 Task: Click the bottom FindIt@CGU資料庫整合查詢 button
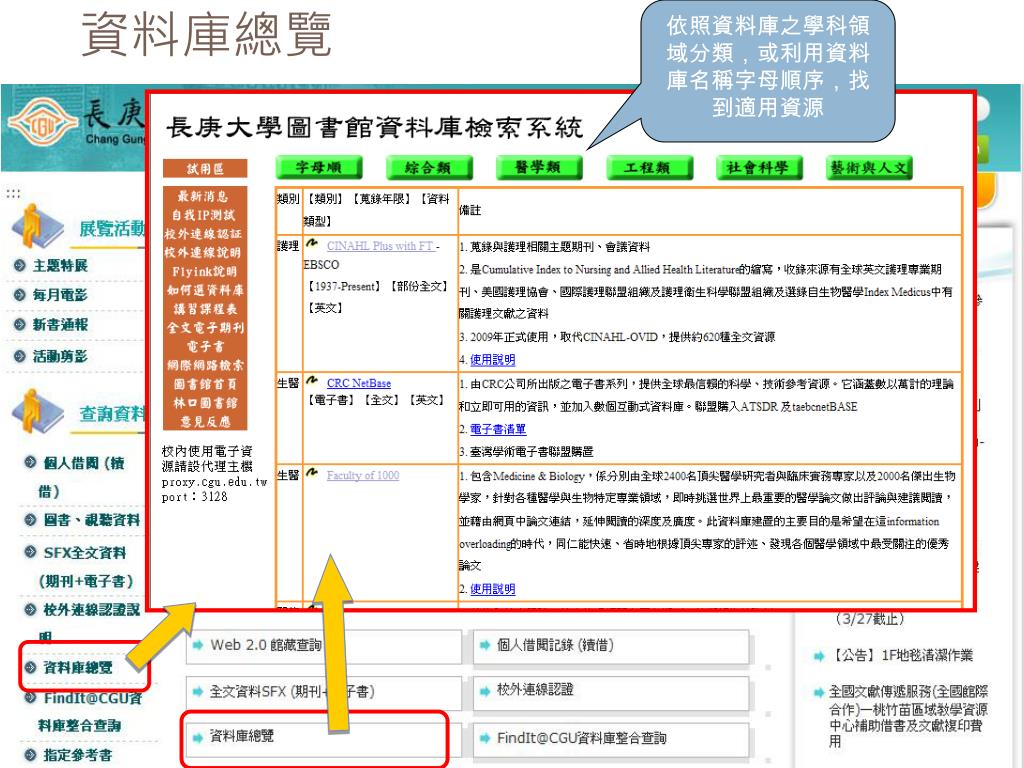click(611, 738)
